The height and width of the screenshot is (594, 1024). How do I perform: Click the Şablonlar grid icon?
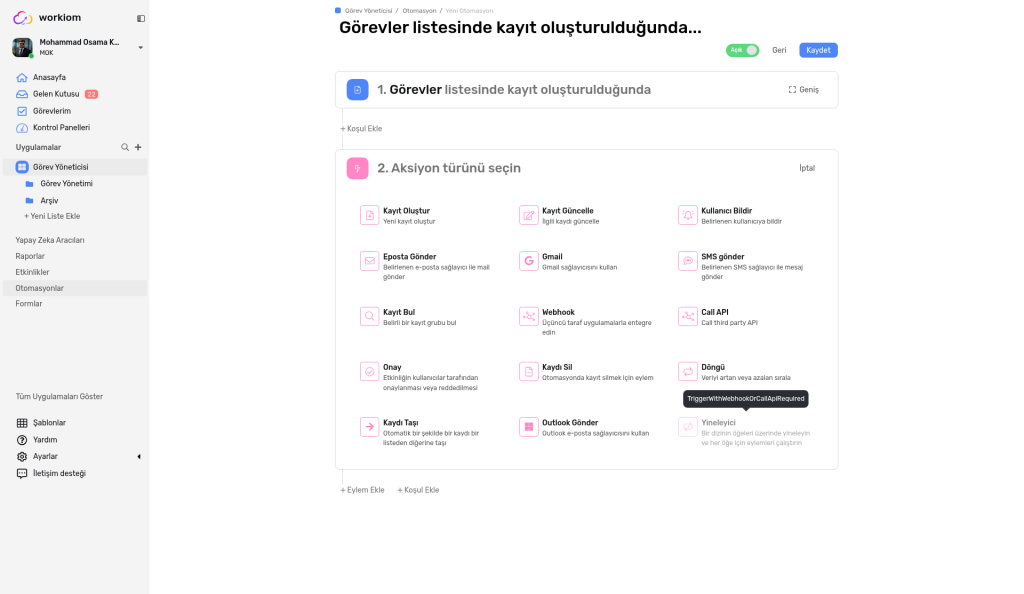[22, 423]
